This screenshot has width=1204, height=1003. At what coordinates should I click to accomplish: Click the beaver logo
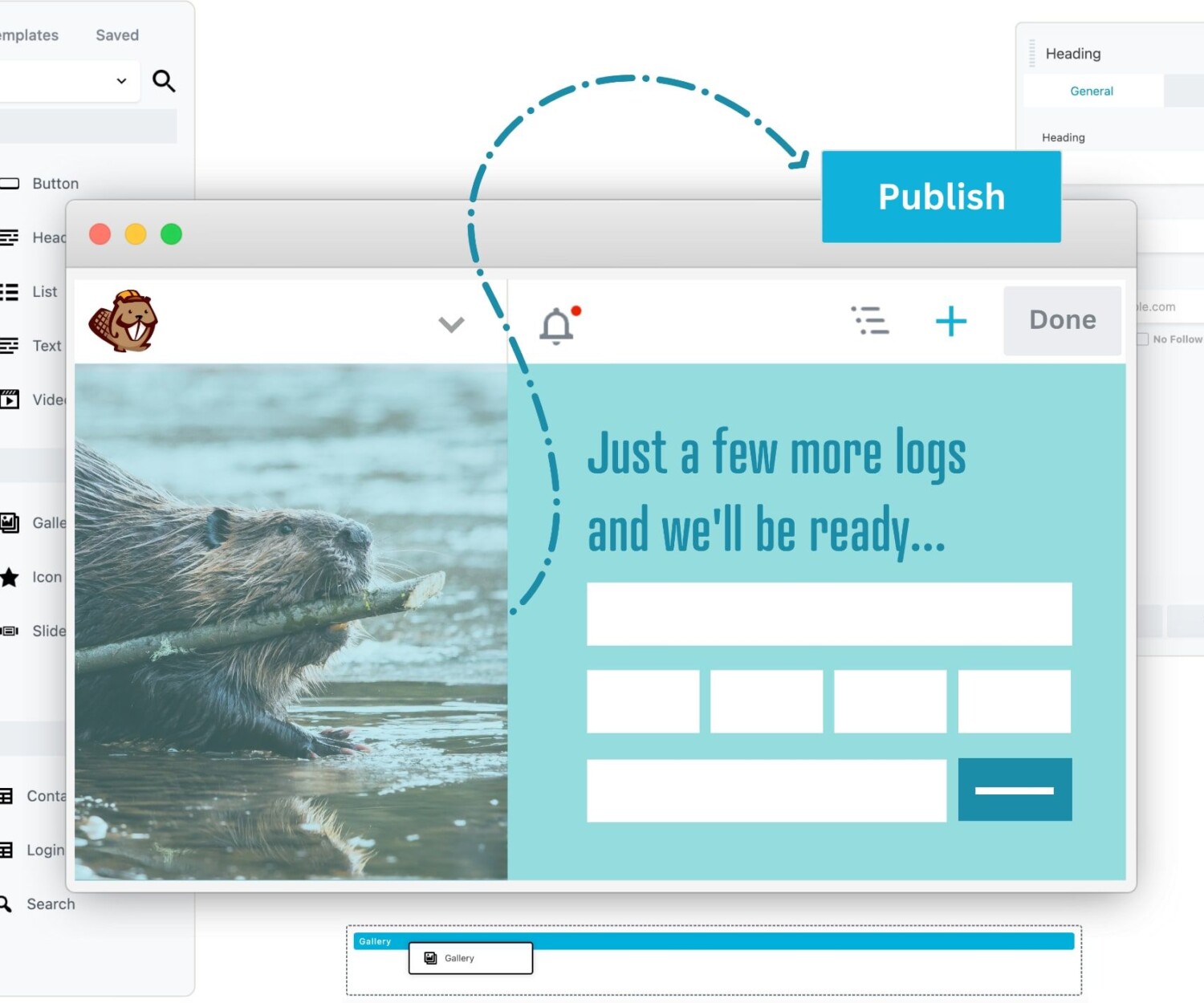[x=124, y=322]
